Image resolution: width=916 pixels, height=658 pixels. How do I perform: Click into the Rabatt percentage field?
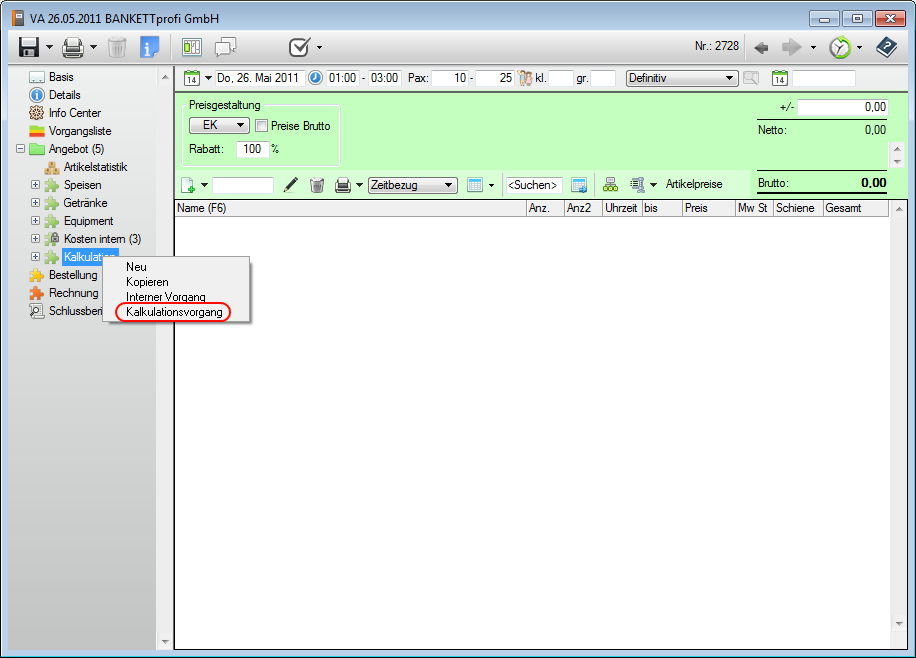pos(251,149)
